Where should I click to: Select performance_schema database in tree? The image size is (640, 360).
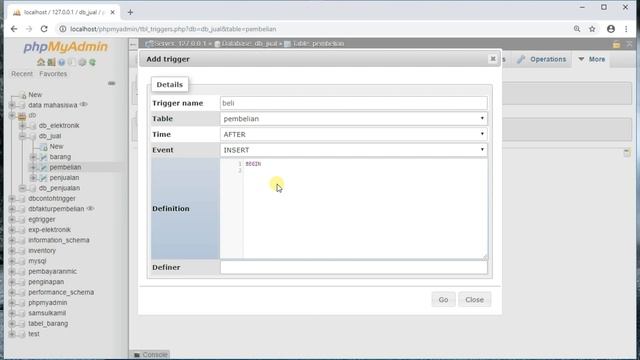tap(61, 292)
